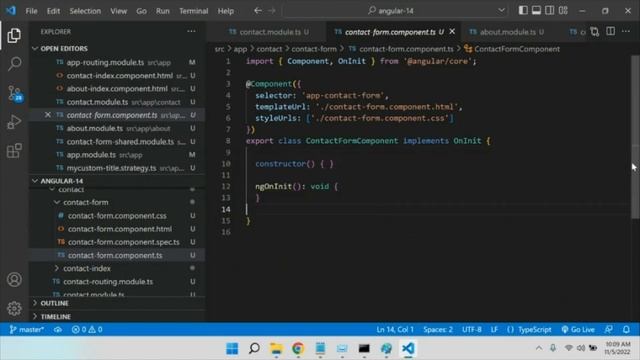Toggle secondary side bar layout icon
This screenshot has width=640, height=360.
tap(550, 11)
